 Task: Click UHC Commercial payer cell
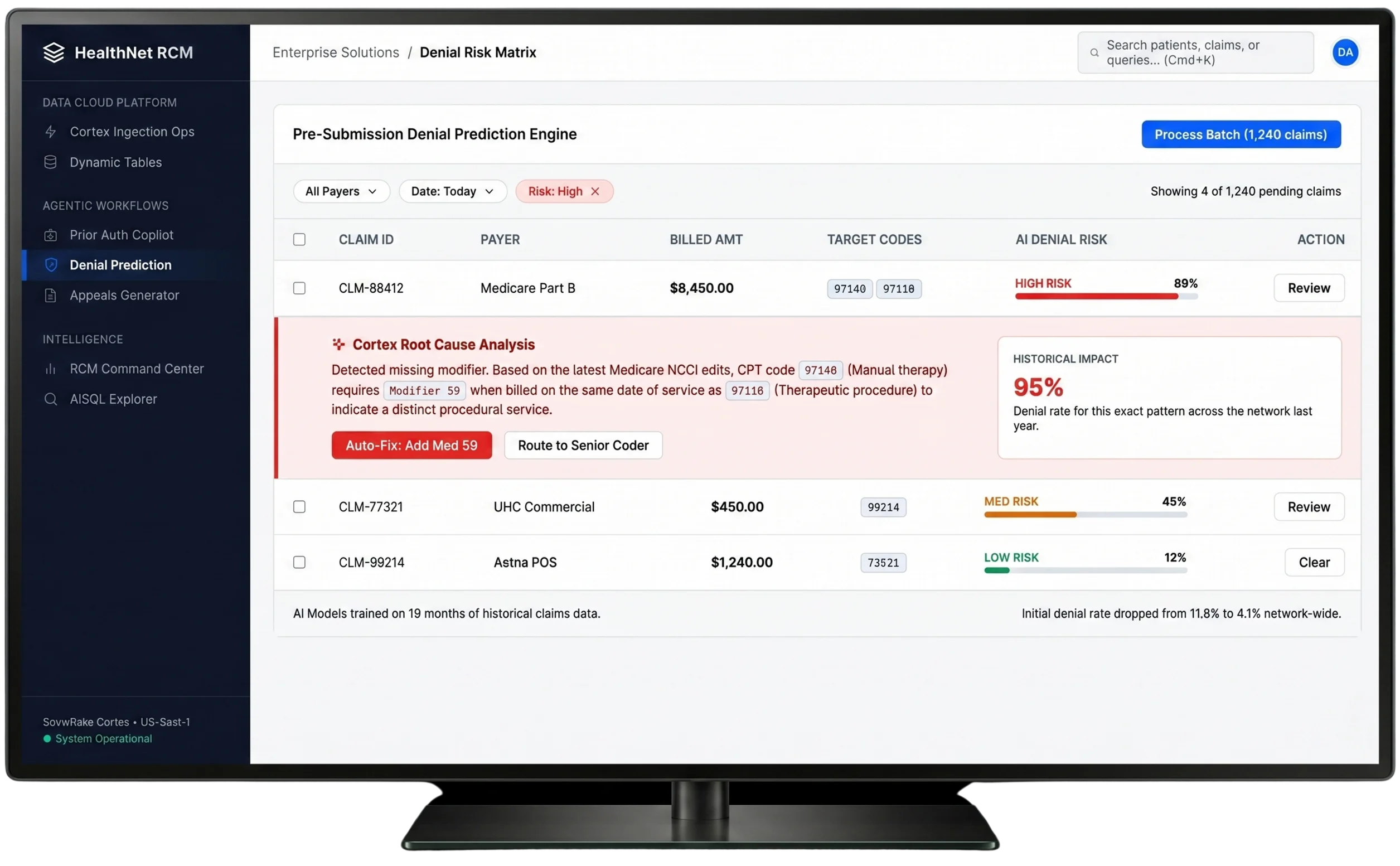click(544, 506)
